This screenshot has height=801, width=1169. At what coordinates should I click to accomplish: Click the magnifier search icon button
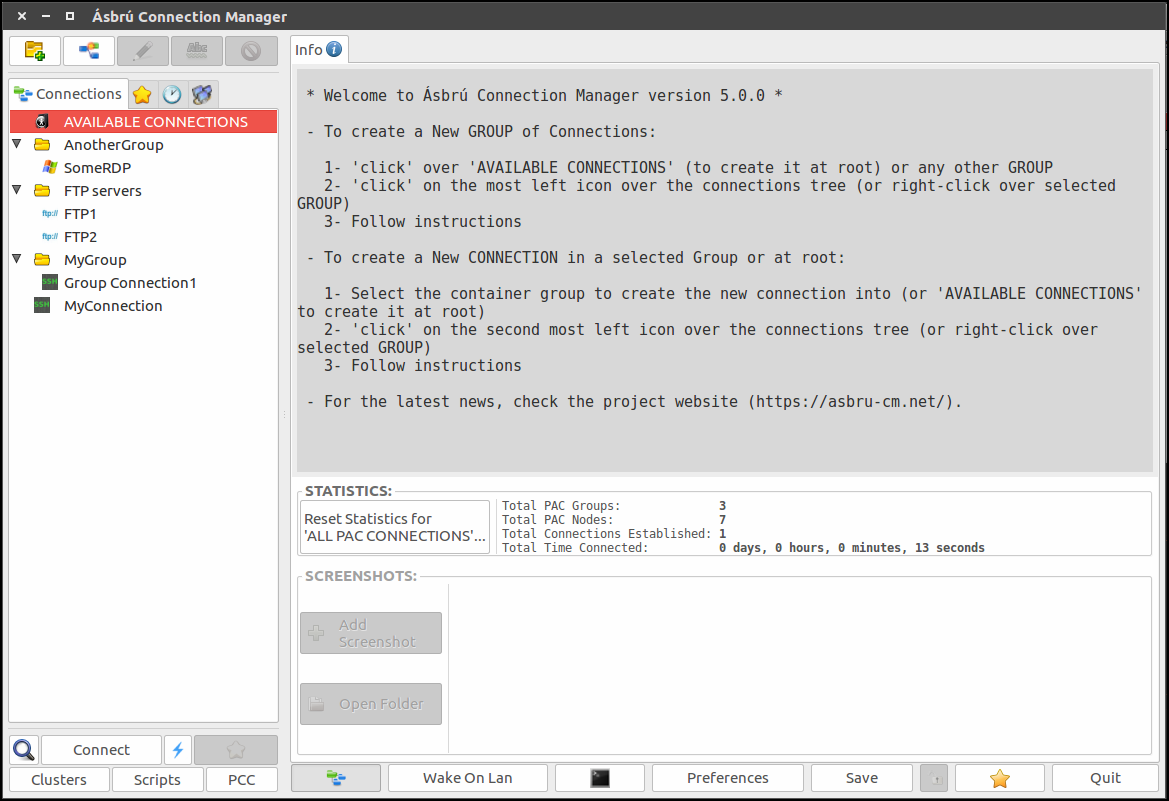[x=25, y=750]
